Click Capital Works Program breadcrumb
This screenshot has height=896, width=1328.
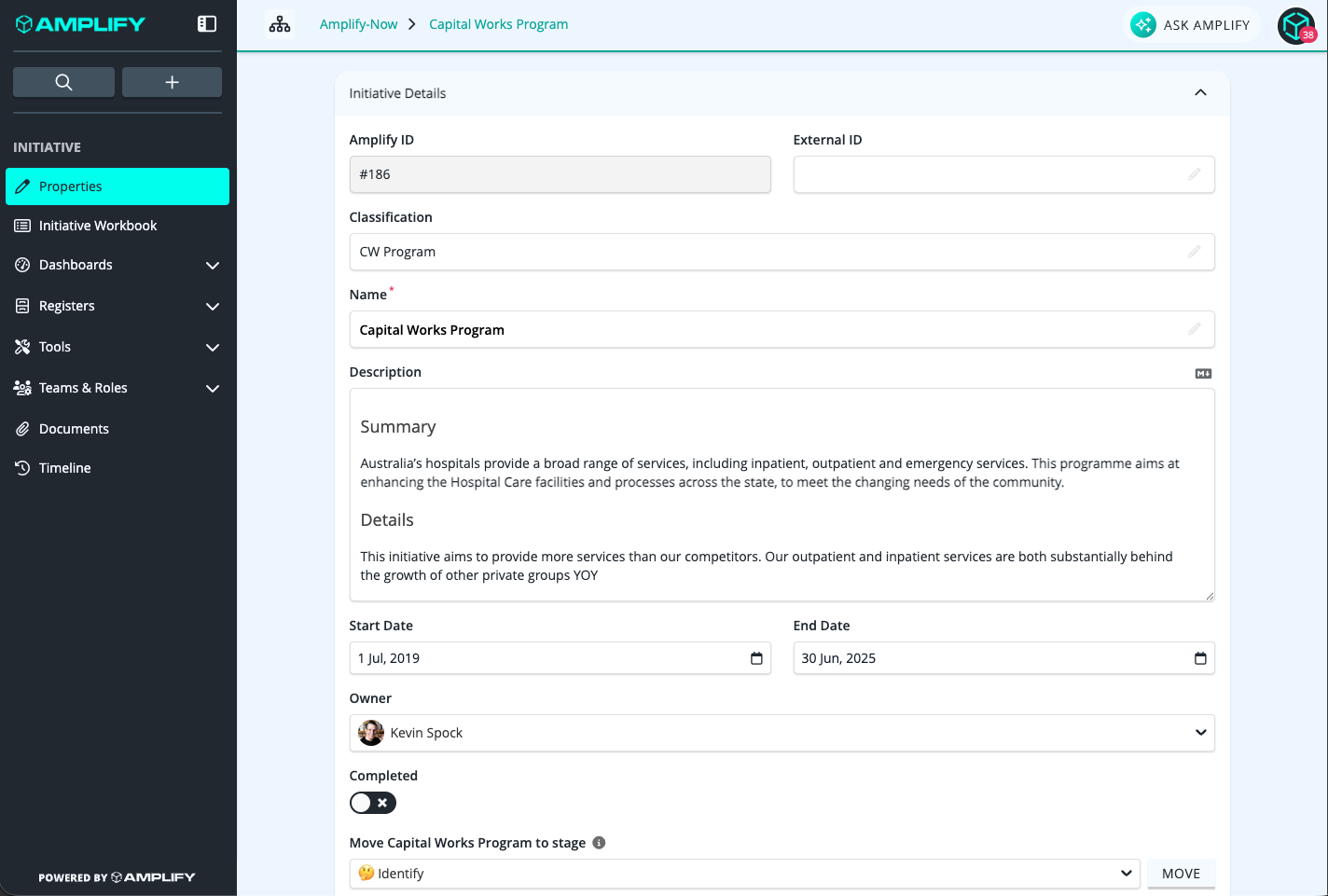(498, 24)
